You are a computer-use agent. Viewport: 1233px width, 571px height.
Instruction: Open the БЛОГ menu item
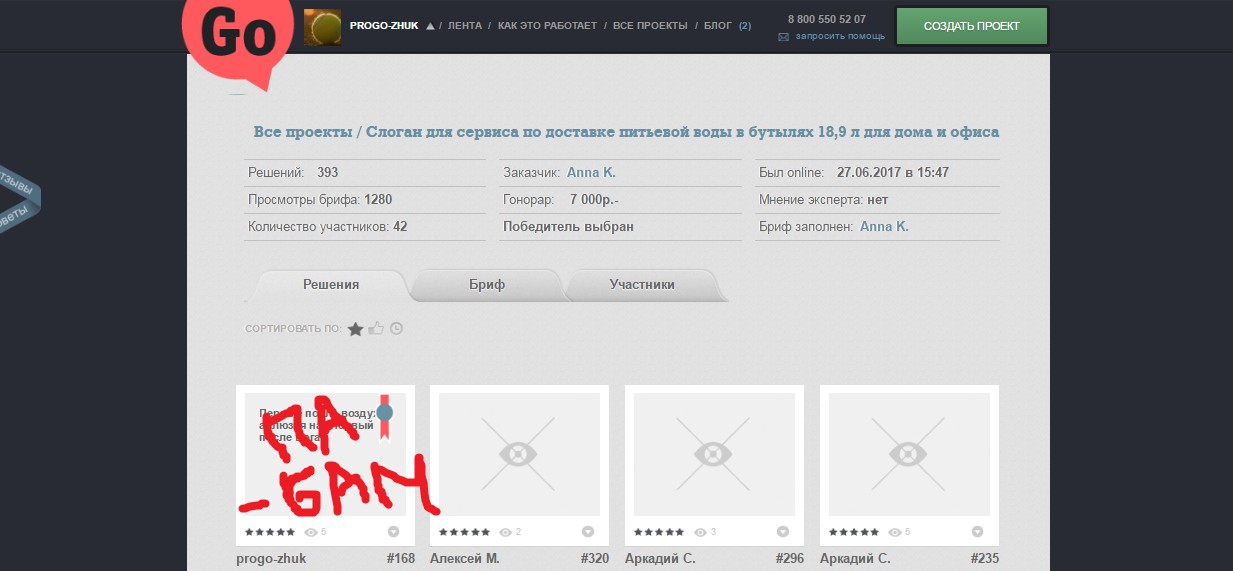point(718,26)
